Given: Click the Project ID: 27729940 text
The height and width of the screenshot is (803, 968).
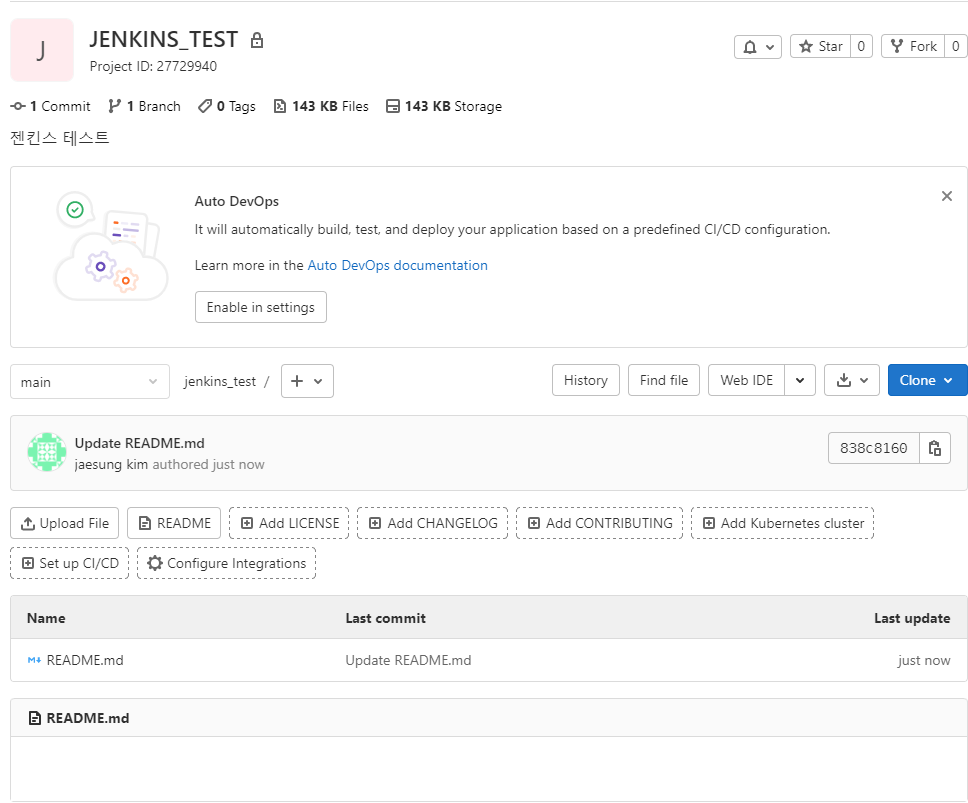Looking at the screenshot, I should click(x=153, y=66).
